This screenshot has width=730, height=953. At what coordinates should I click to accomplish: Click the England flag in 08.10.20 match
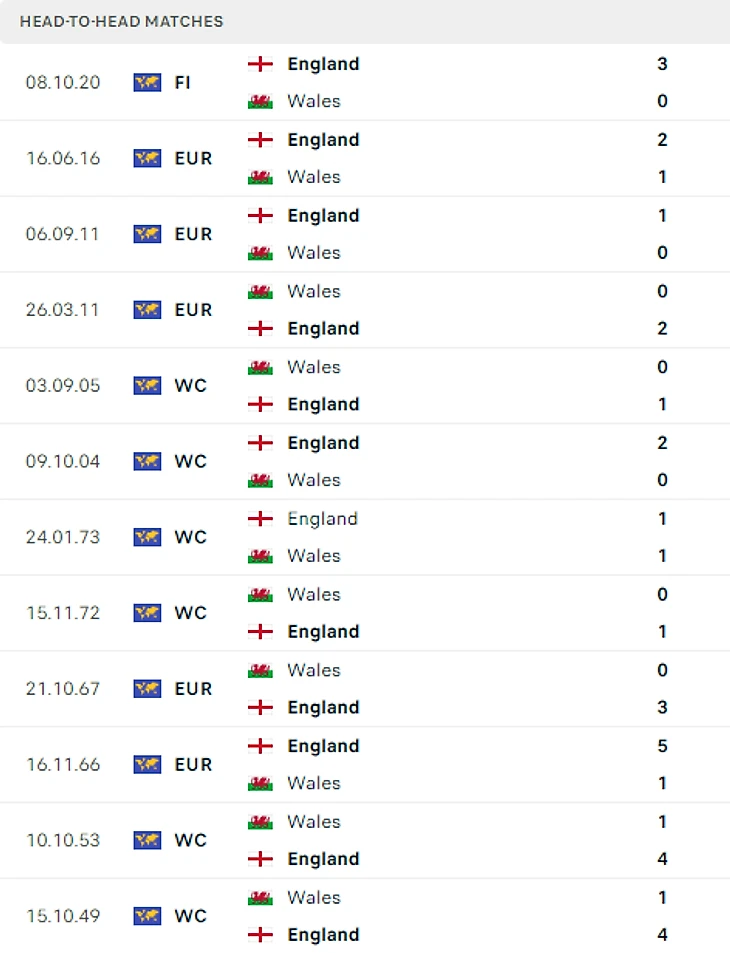(x=260, y=64)
